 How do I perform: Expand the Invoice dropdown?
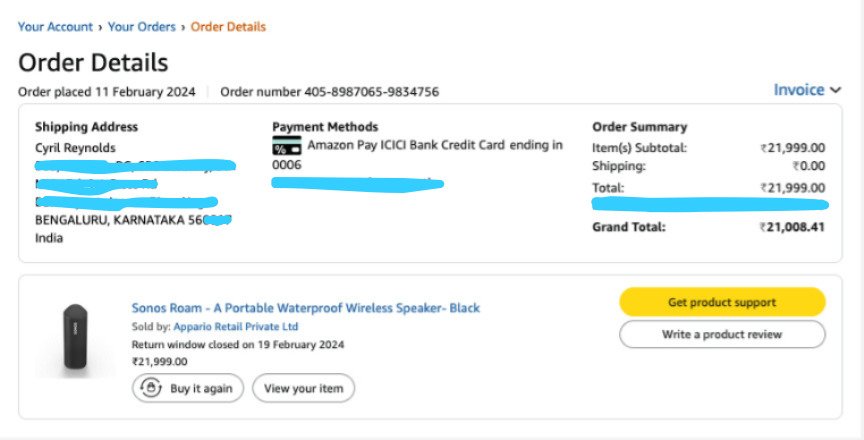pos(807,90)
